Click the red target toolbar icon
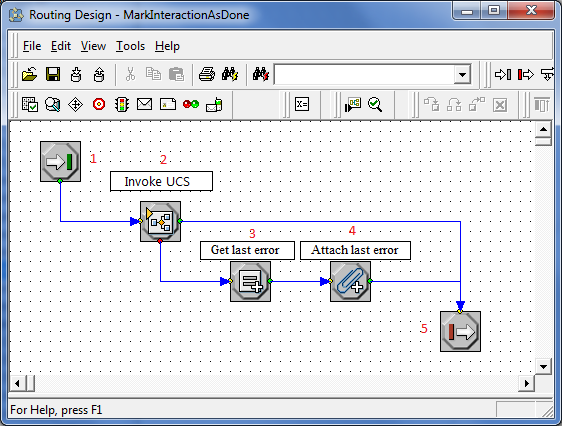This screenshot has height=426, width=562. [99, 105]
